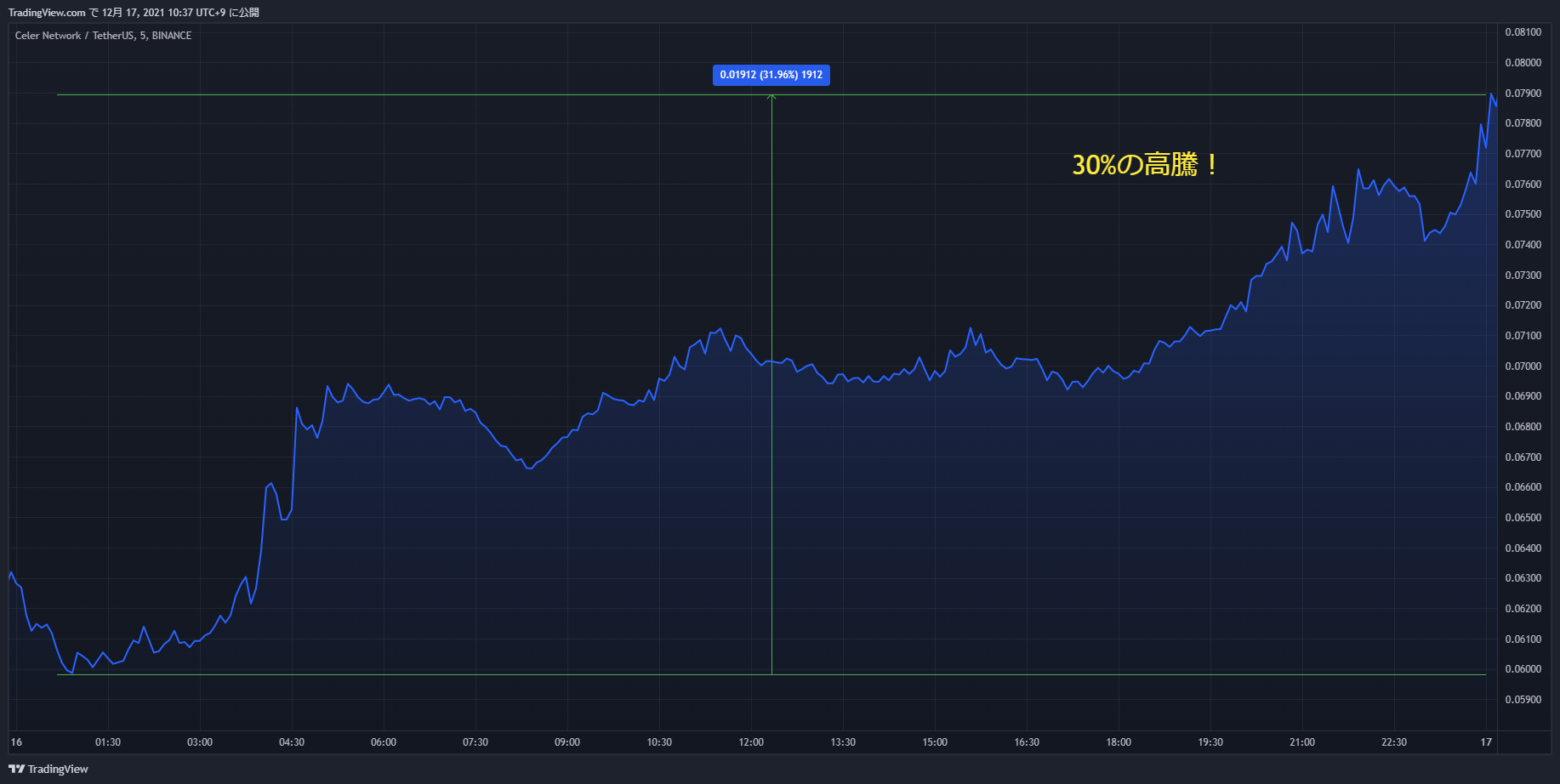
Task: Click the 19:30 time axis label
Action: coord(1210,742)
